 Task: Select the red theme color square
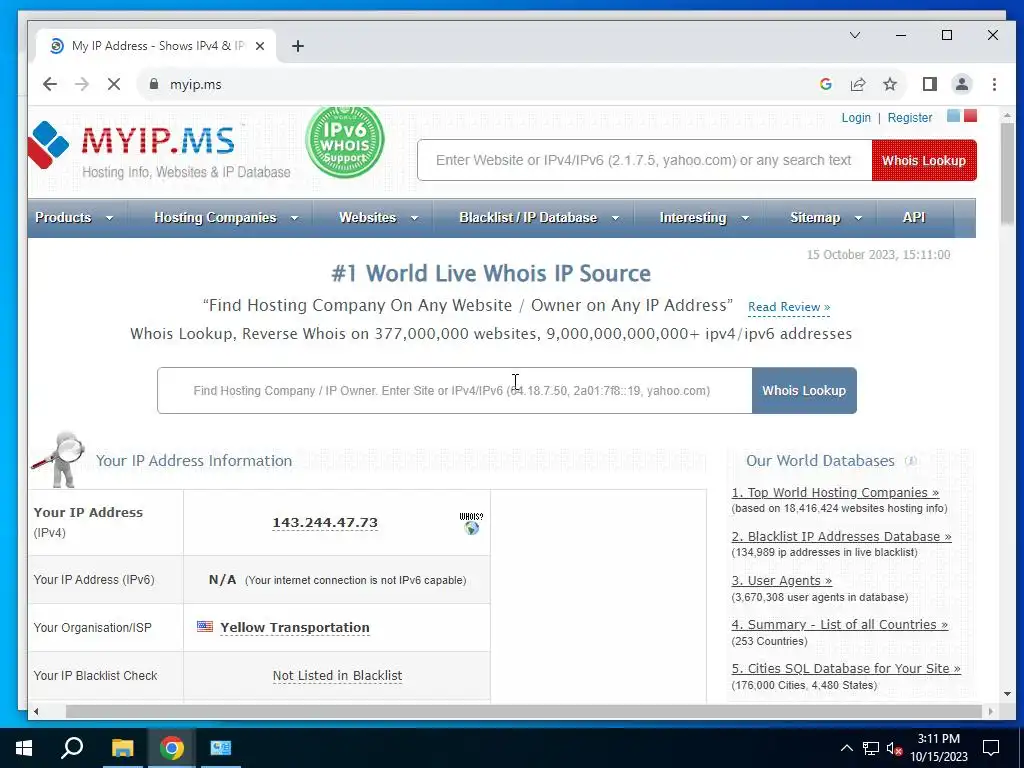point(970,116)
